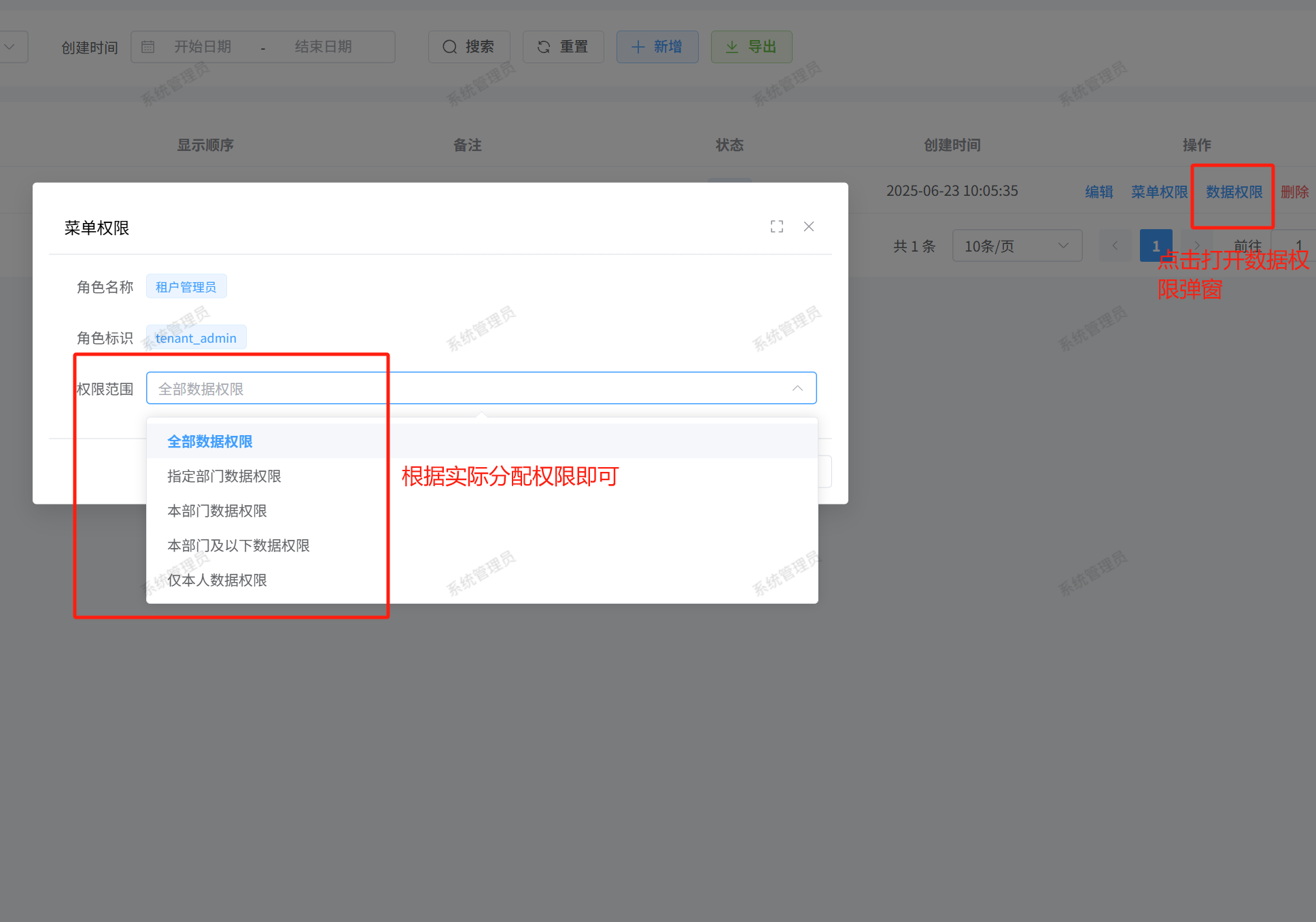Close the 菜单权限 dialog
The image size is (1316, 922).
(809, 226)
